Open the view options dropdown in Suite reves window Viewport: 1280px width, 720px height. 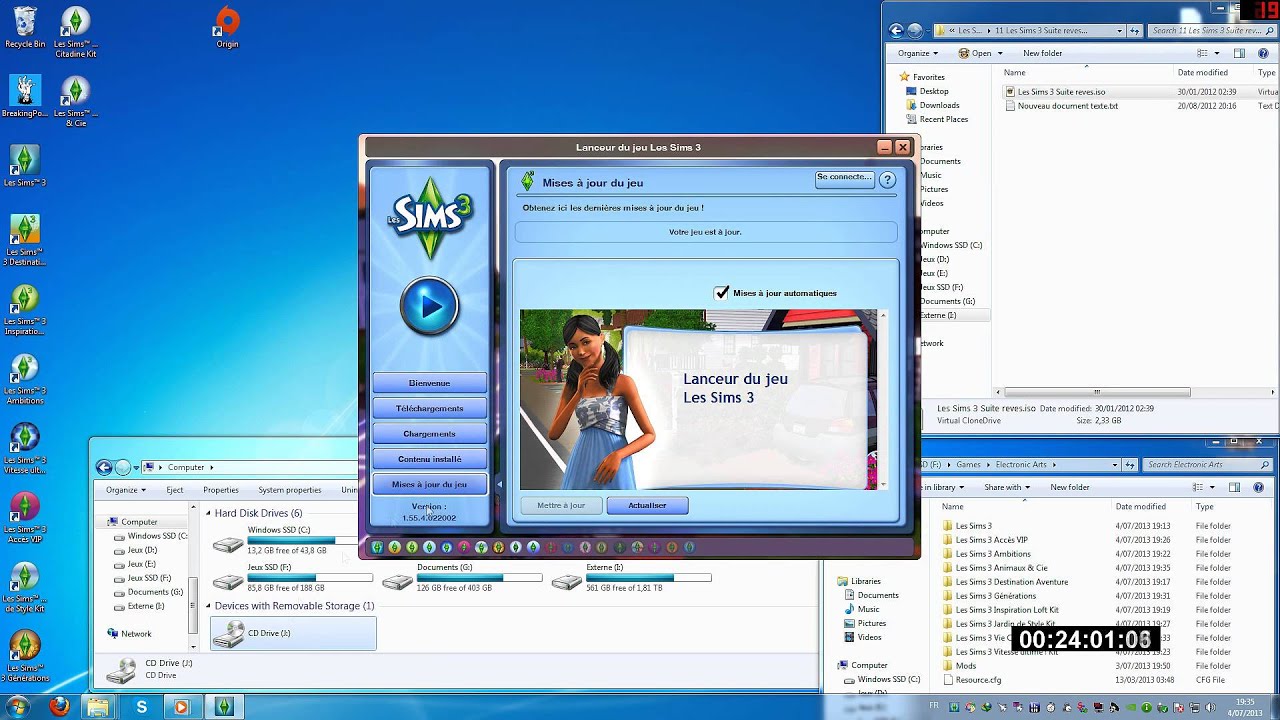click(x=1217, y=53)
